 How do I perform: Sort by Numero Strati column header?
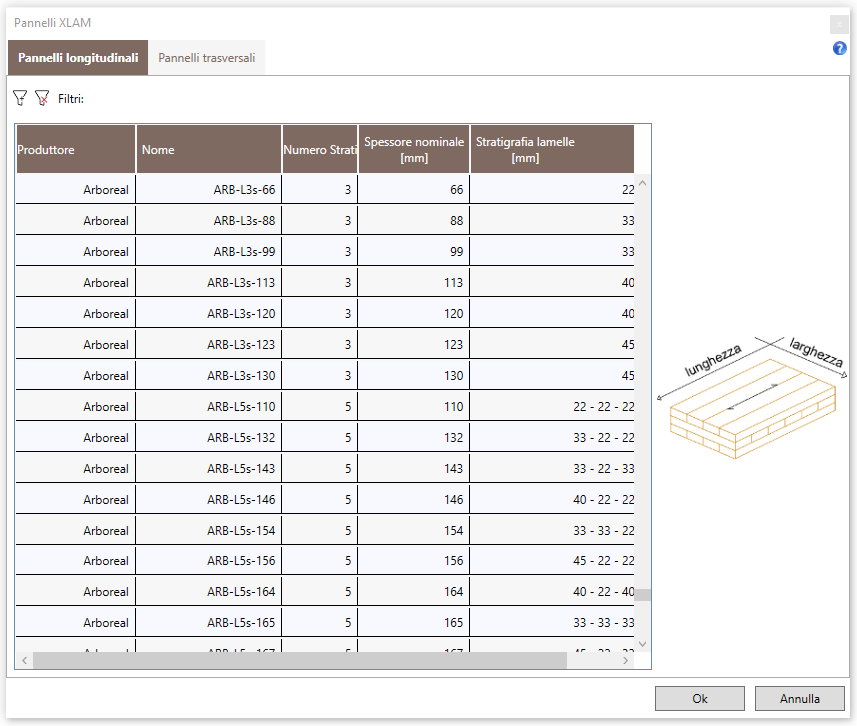(320, 149)
